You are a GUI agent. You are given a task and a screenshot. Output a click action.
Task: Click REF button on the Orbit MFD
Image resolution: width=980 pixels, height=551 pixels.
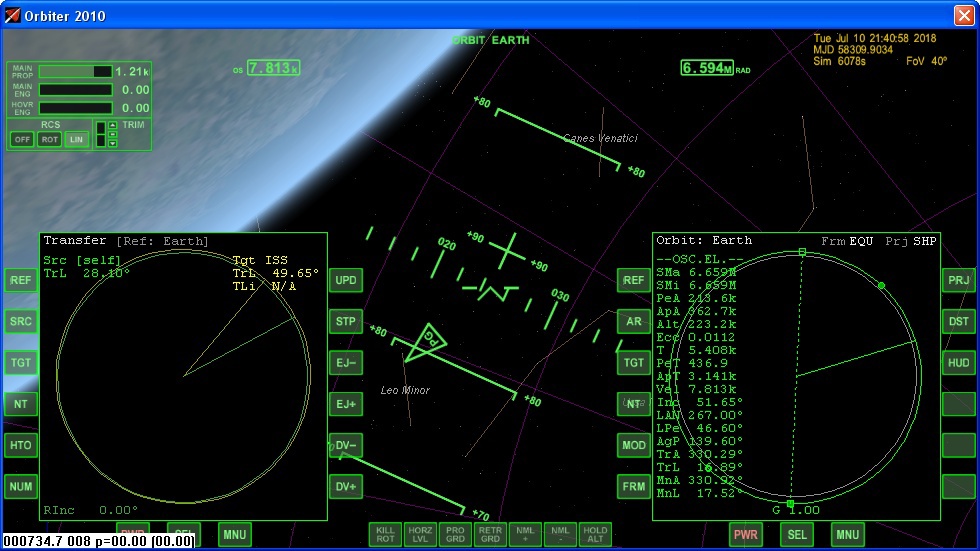coord(633,280)
